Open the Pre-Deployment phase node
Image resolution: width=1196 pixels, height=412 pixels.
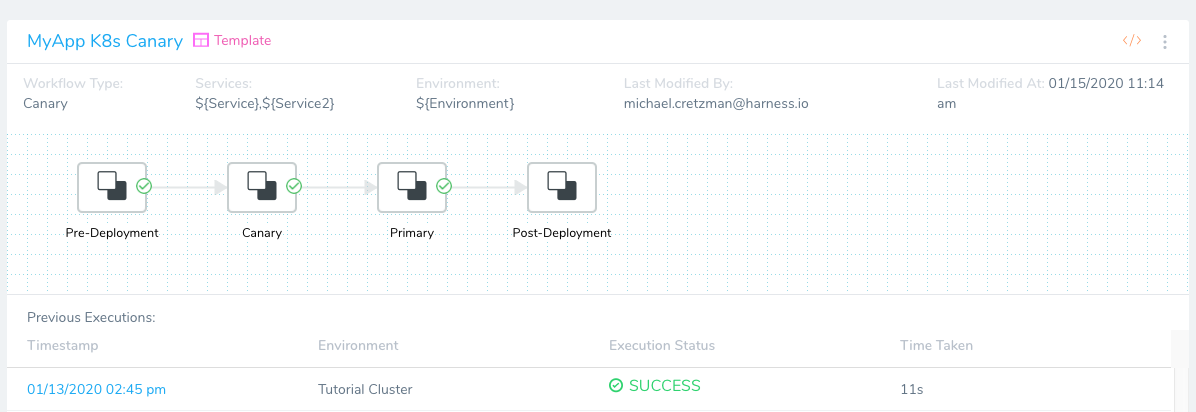[112, 187]
